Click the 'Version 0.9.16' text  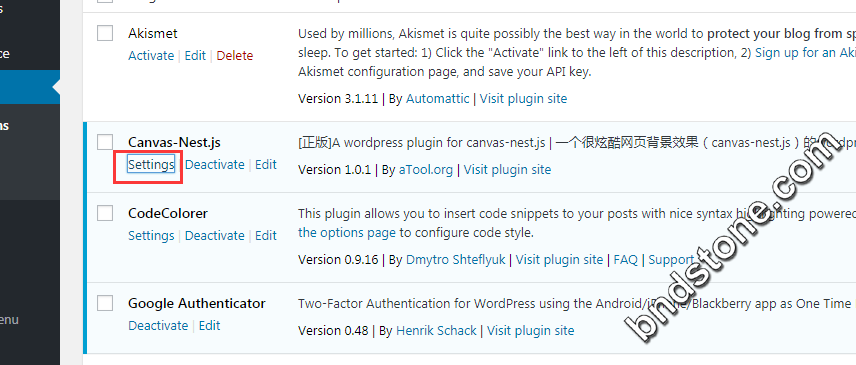pyautogui.click(x=338, y=260)
